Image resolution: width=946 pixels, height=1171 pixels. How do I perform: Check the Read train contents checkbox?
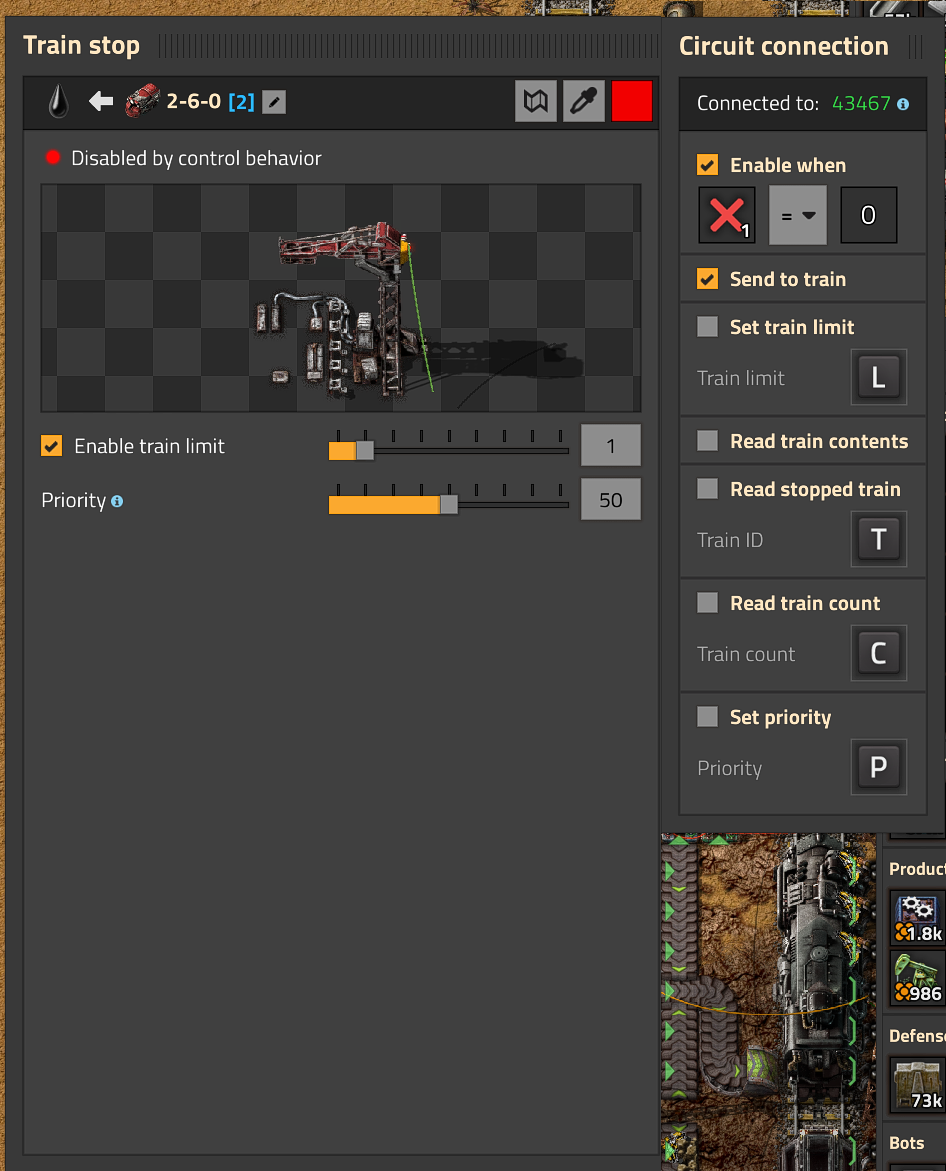(x=707, y=441)
